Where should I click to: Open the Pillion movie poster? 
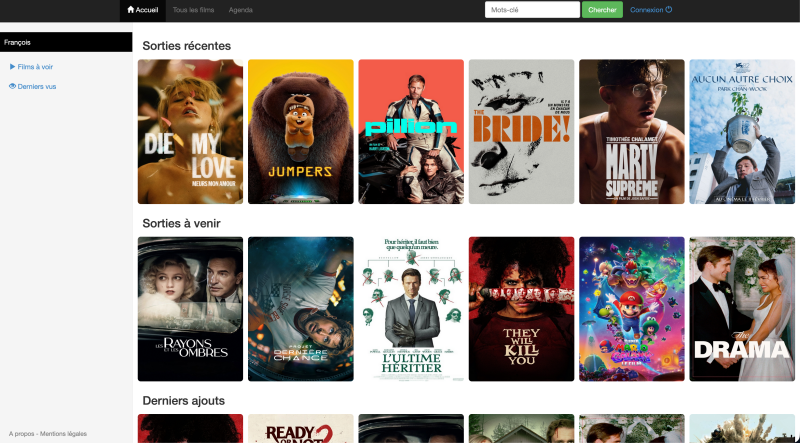pyautogui.click(x=411, y=132)
